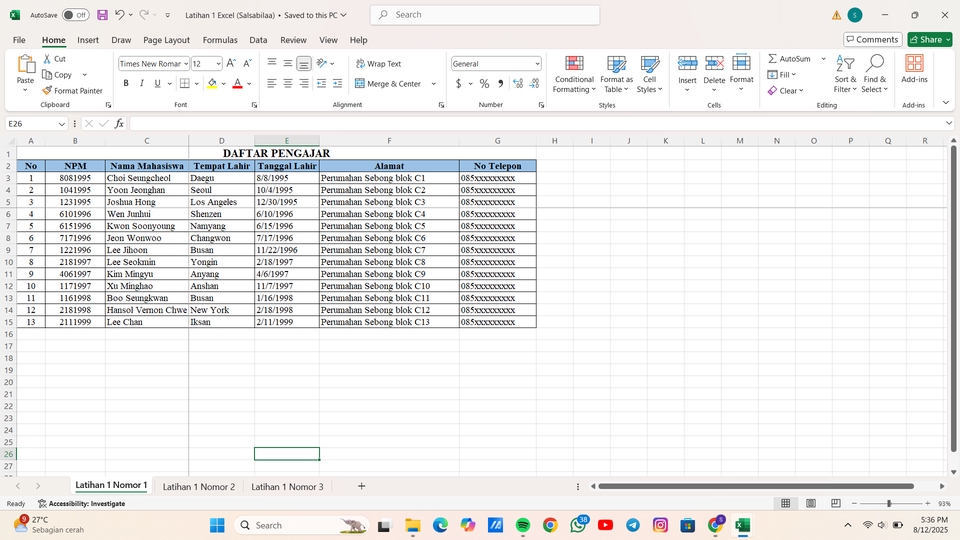Switch to Page Break Preview view
The image size is (960, 540).
836,503
